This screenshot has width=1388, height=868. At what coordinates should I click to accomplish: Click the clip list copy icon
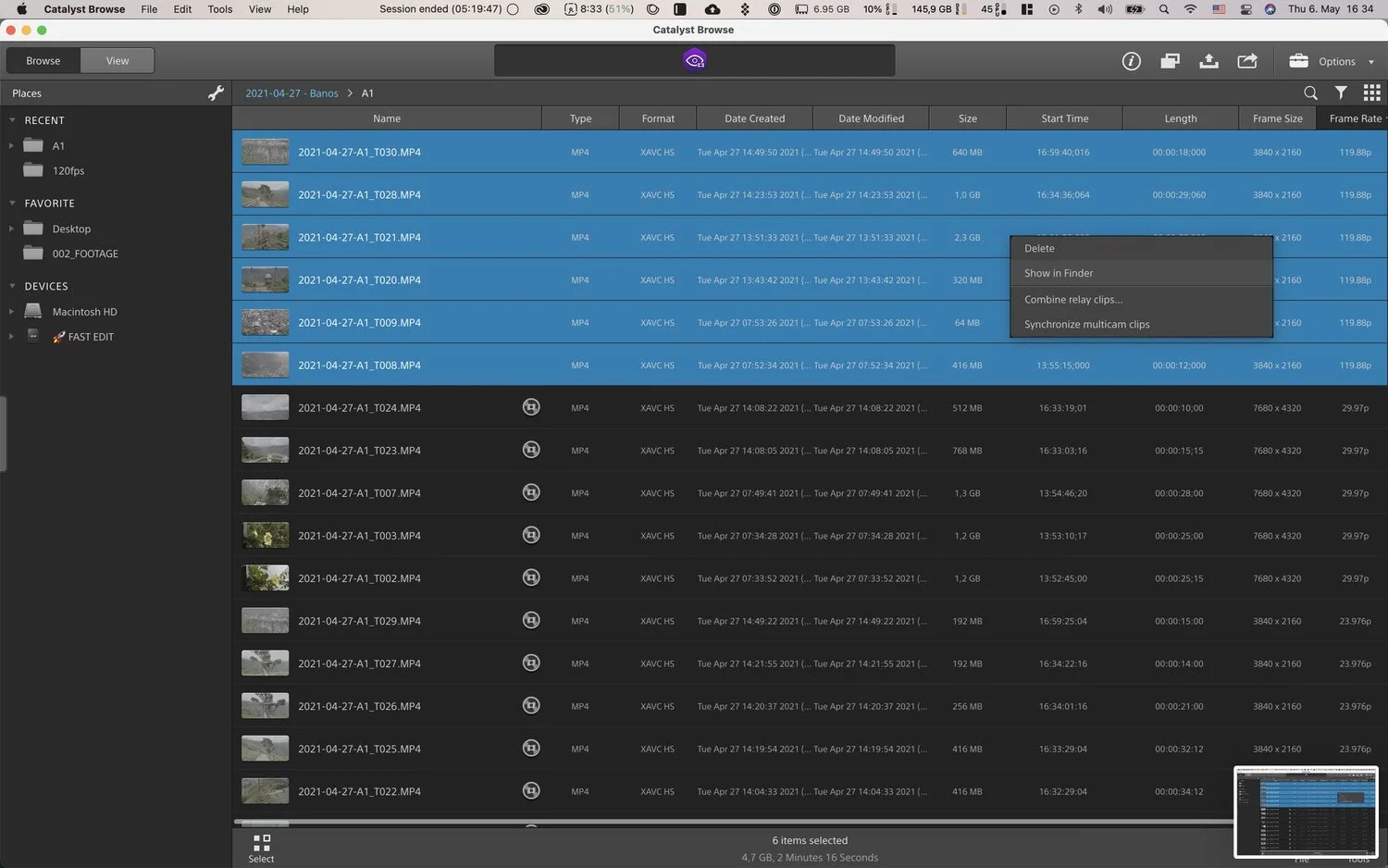(1170, 61)
